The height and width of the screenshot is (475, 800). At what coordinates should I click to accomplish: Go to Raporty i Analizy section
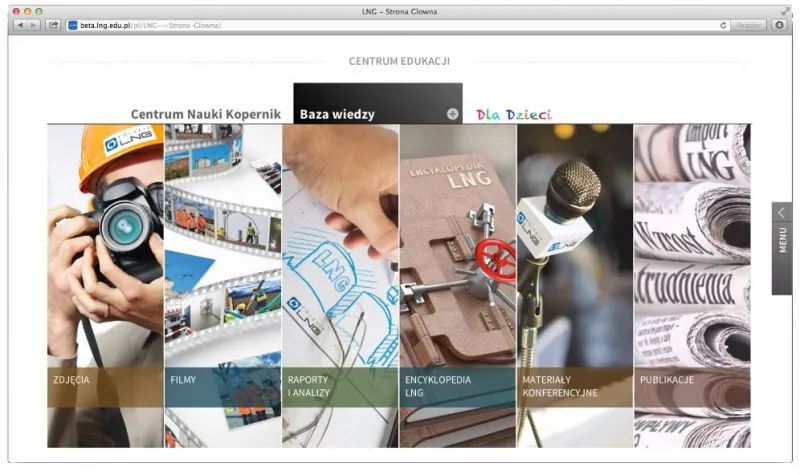click(308, 386)
